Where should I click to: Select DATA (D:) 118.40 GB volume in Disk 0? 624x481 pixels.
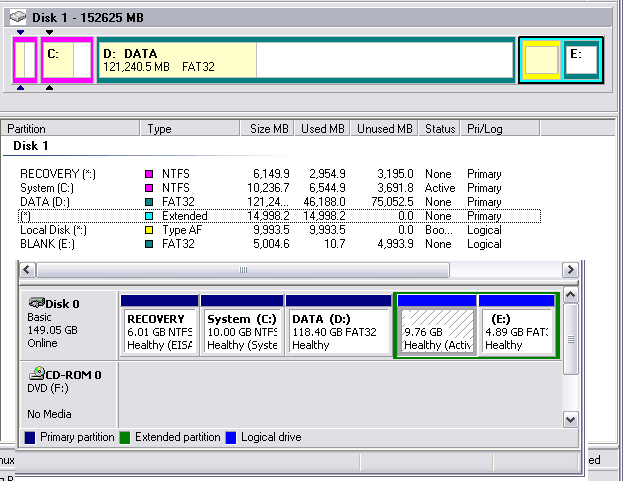pyautogui.click(x=339, y=326)
